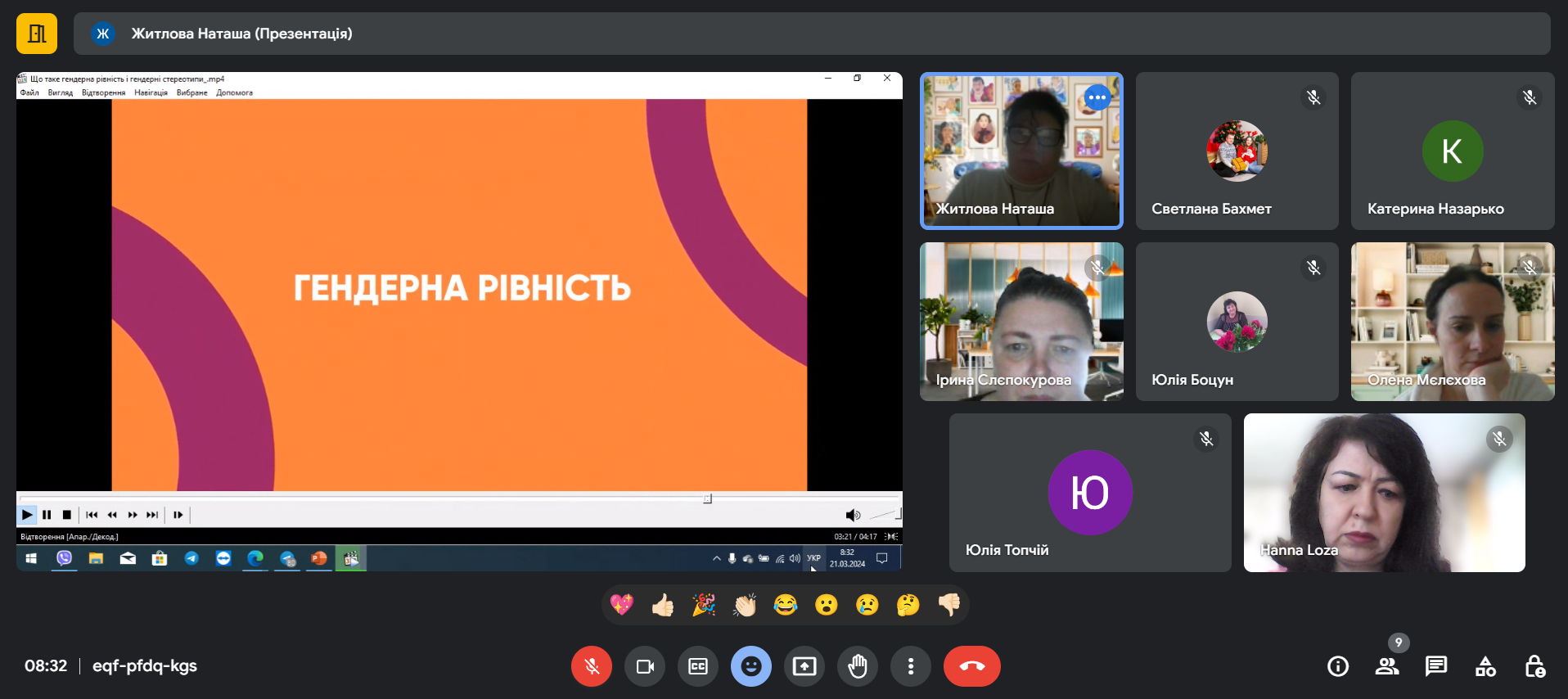Send the thumbs up reaction
Image resolution: width=1568 pixels, height=699 pixels.
(663, 605)
